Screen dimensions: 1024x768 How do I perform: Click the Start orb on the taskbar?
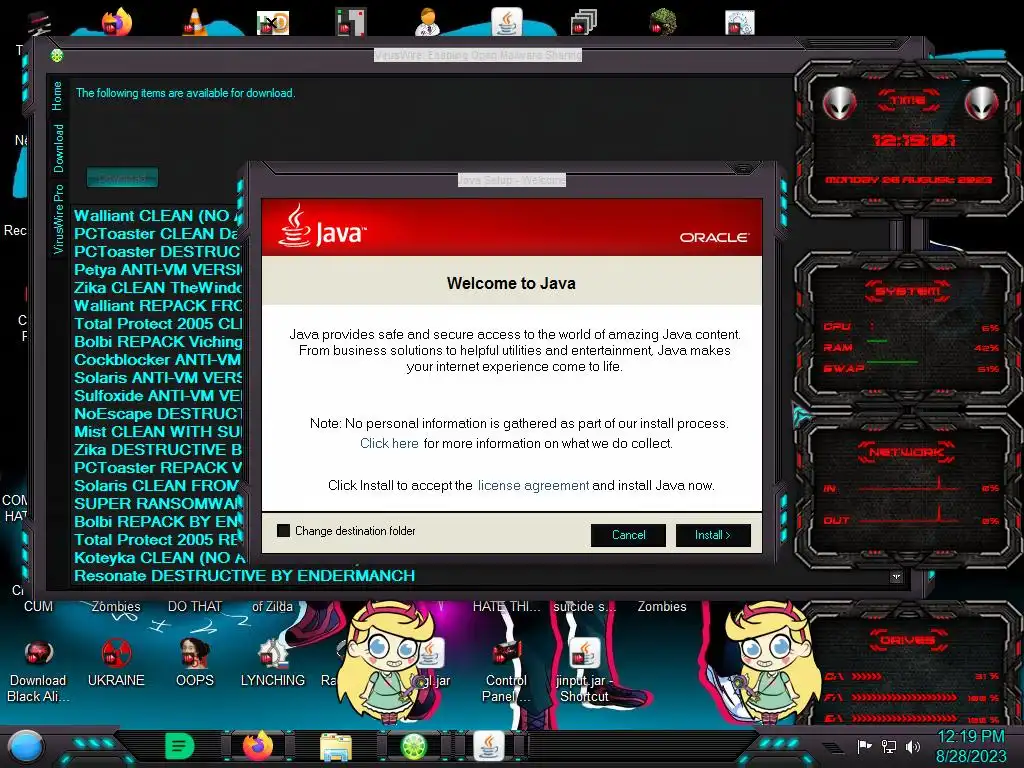tap(26, 747)
